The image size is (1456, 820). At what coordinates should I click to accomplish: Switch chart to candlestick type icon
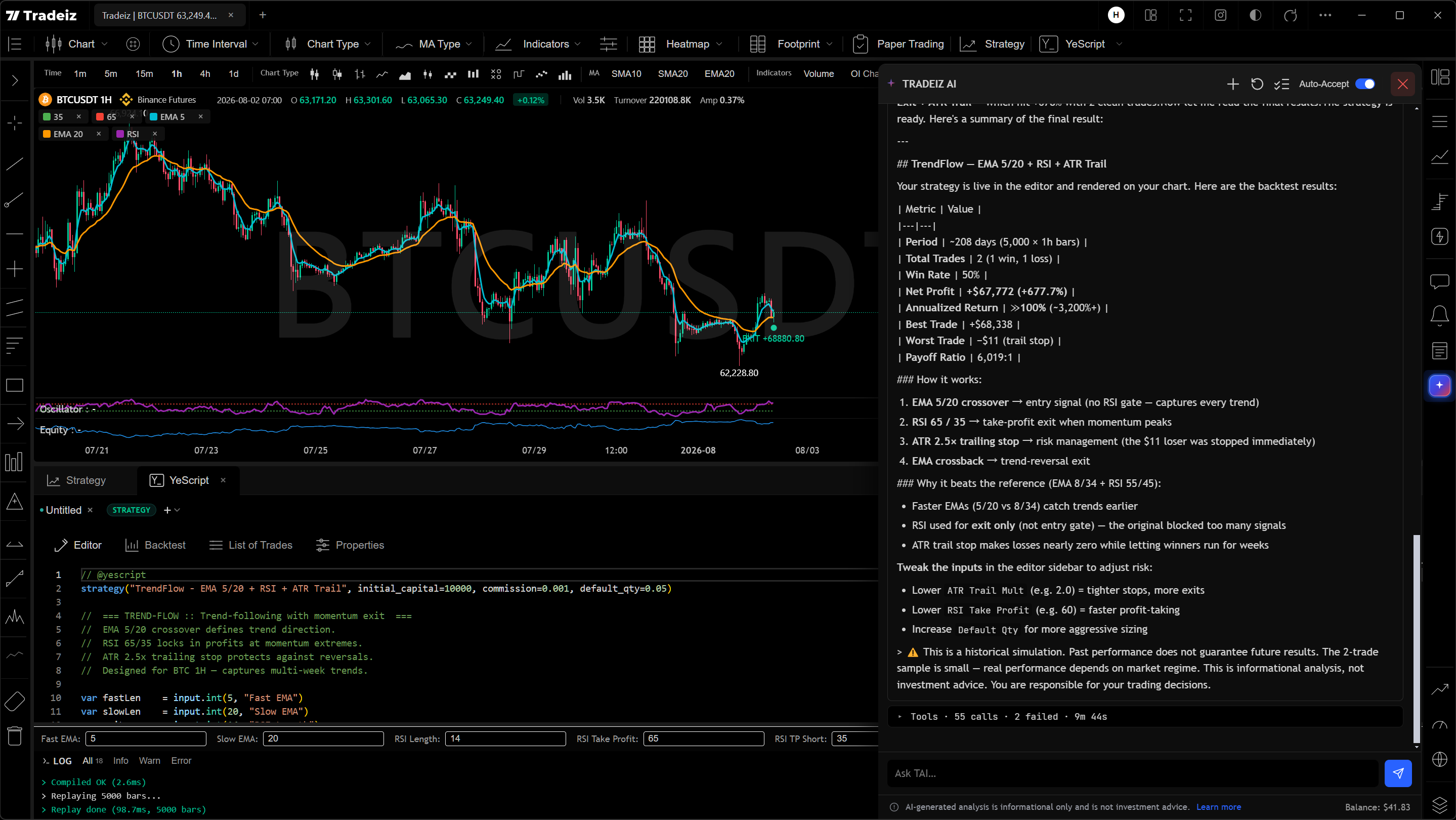315,74
